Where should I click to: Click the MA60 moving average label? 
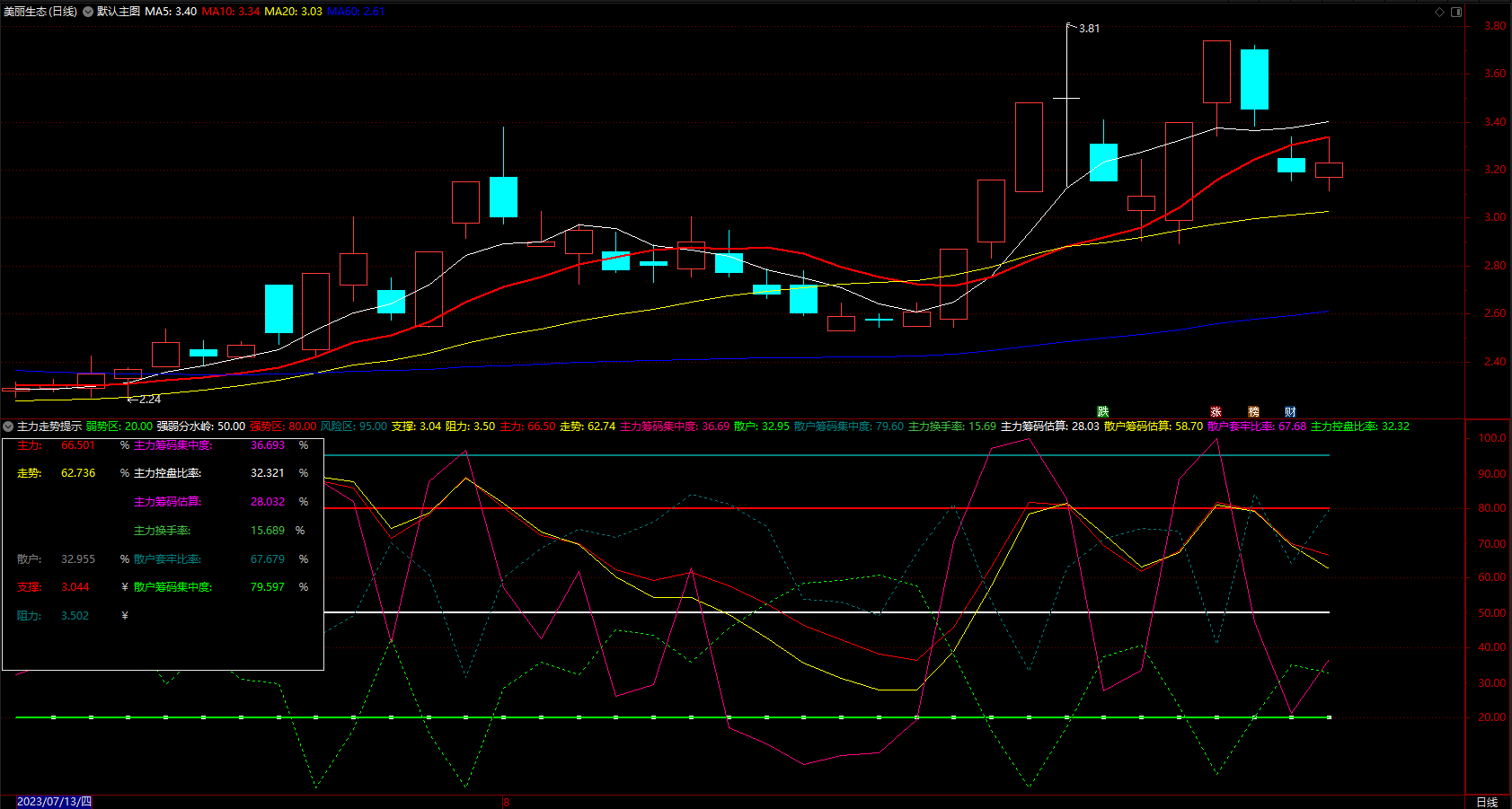point(356,12)
